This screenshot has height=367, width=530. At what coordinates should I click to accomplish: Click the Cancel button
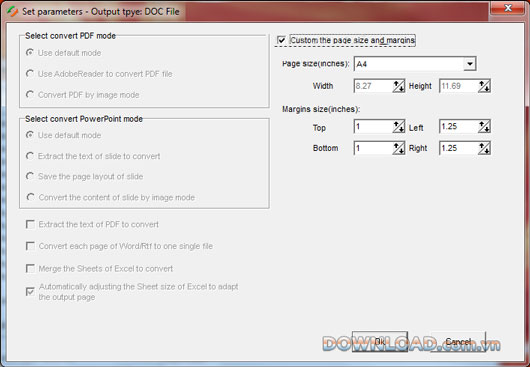[458, 342]
